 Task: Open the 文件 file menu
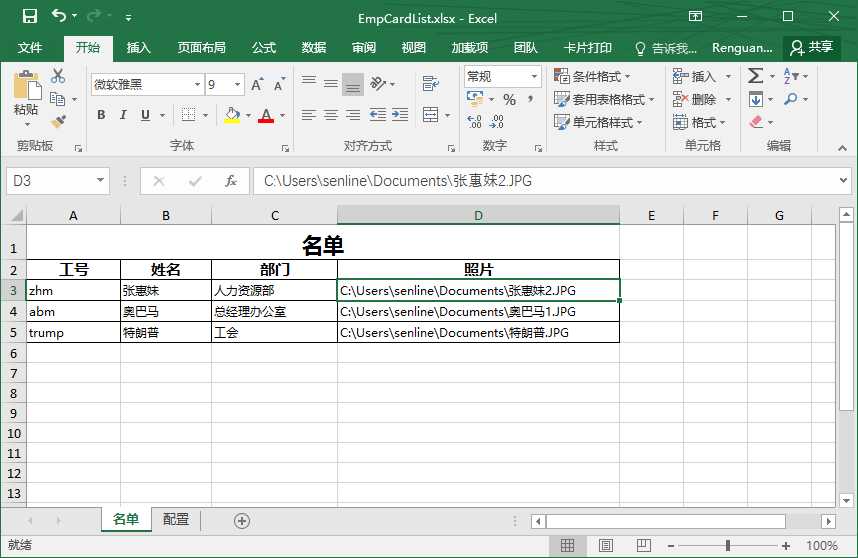point(30,48)
